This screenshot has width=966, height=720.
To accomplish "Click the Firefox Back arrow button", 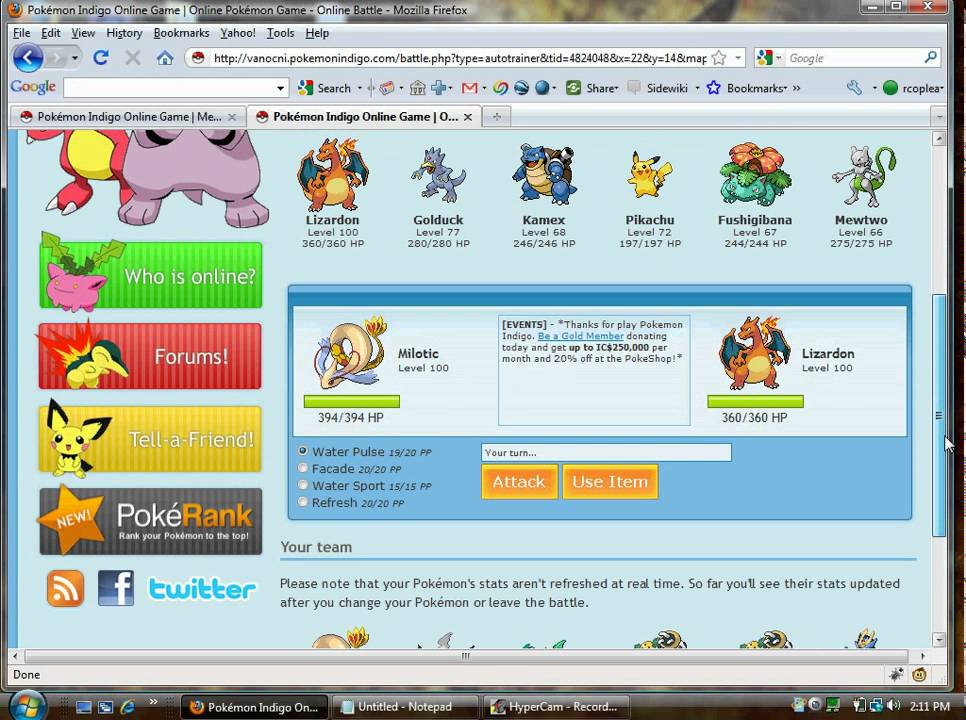I will (27, 59).
